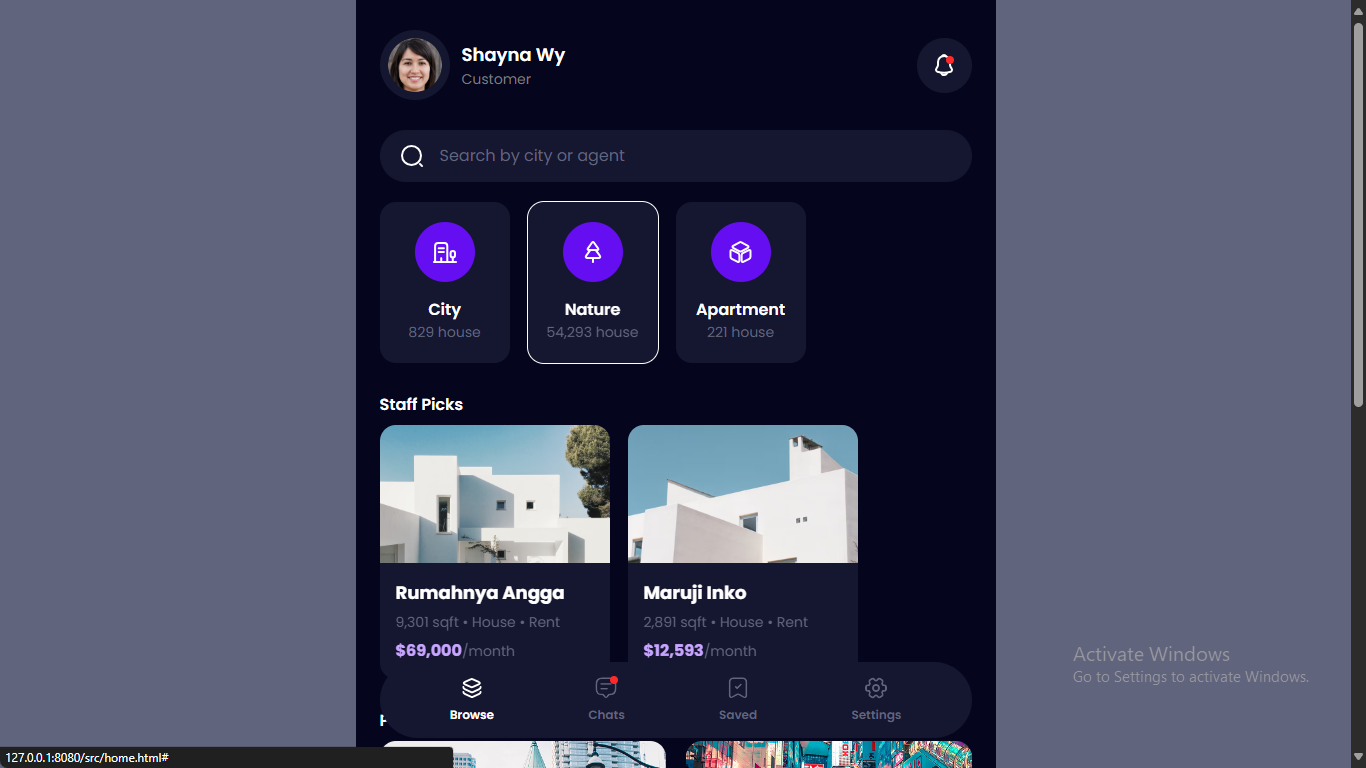Click the Rumahnya Angga listing title
This screenshot has width=1366, height=768.
[x=480, y=593]
